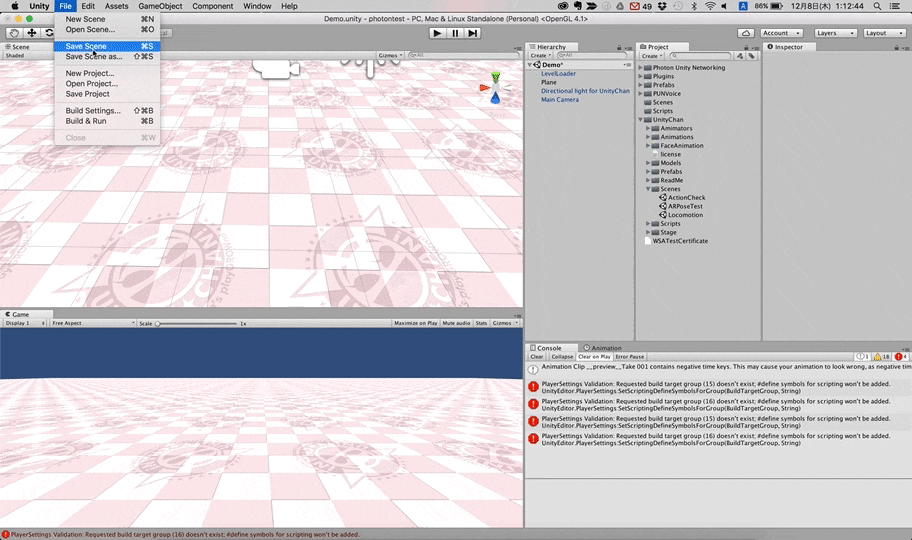Viewport: 912px width, 540px height.
Task: Toggle Error Pause in Console
Action: coord(630,357)
